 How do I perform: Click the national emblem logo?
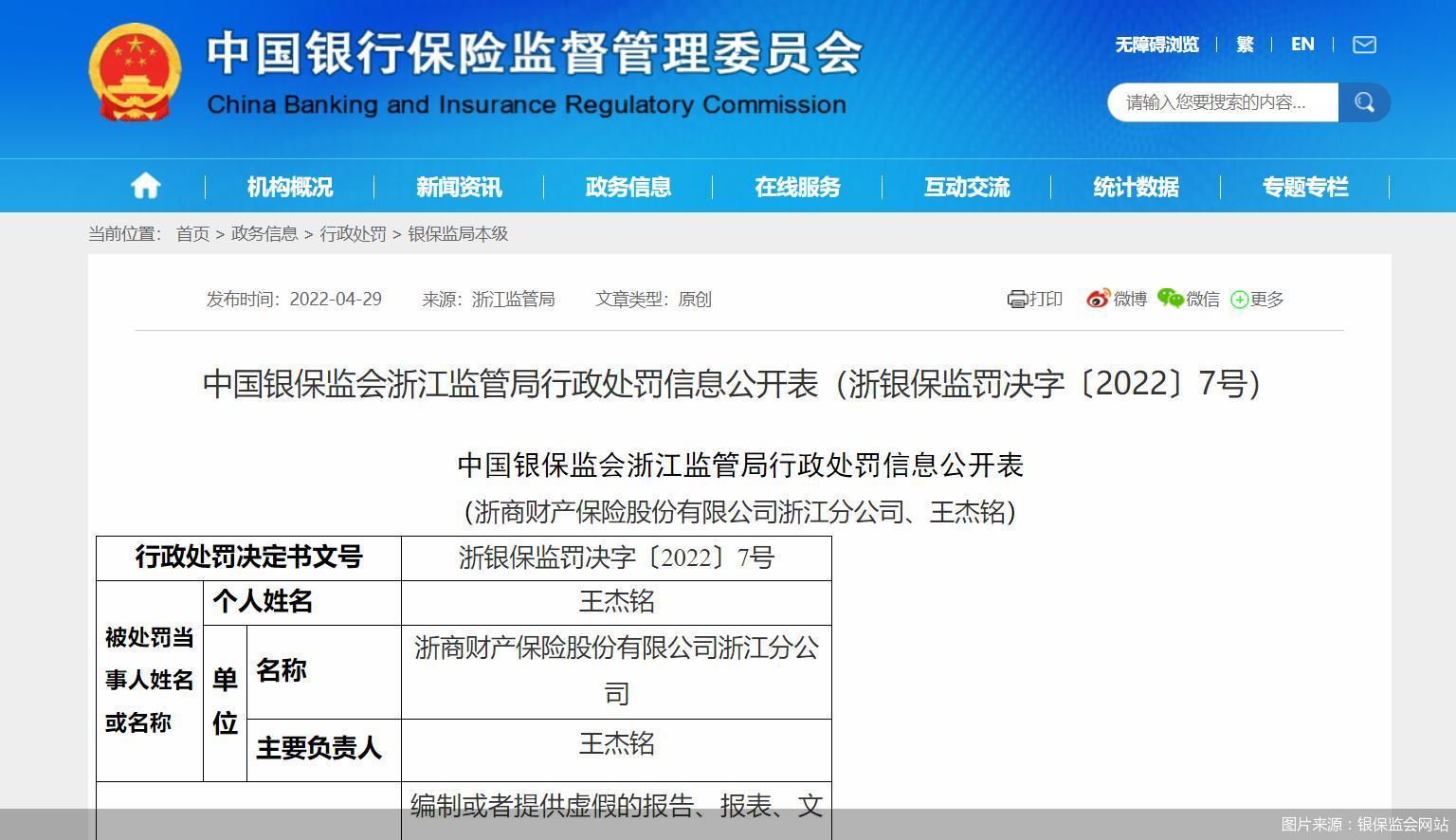coord(135,73)
